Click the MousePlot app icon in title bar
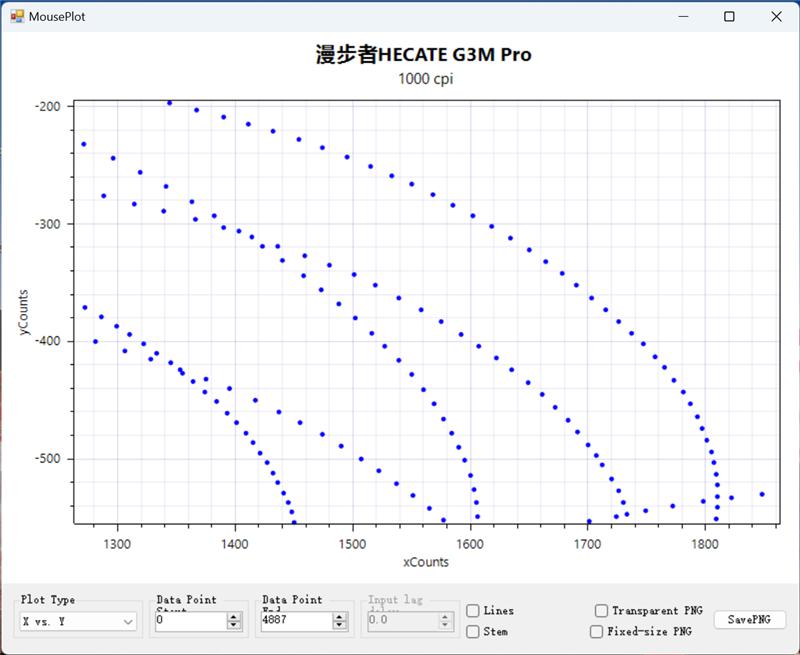This screenshot has width=800, height=655. (x=16, y=16)
